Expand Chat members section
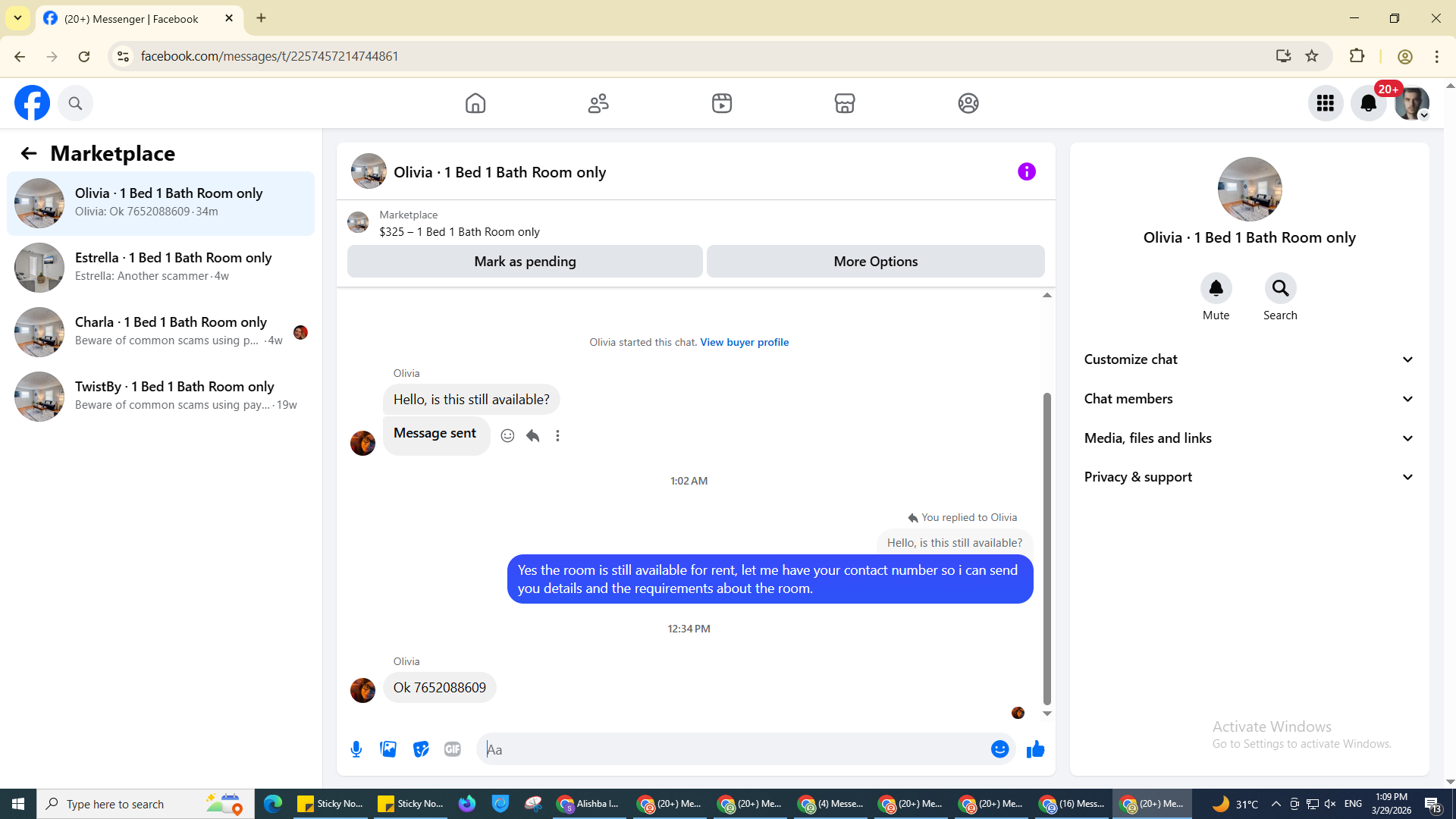 click(1250, 399)
